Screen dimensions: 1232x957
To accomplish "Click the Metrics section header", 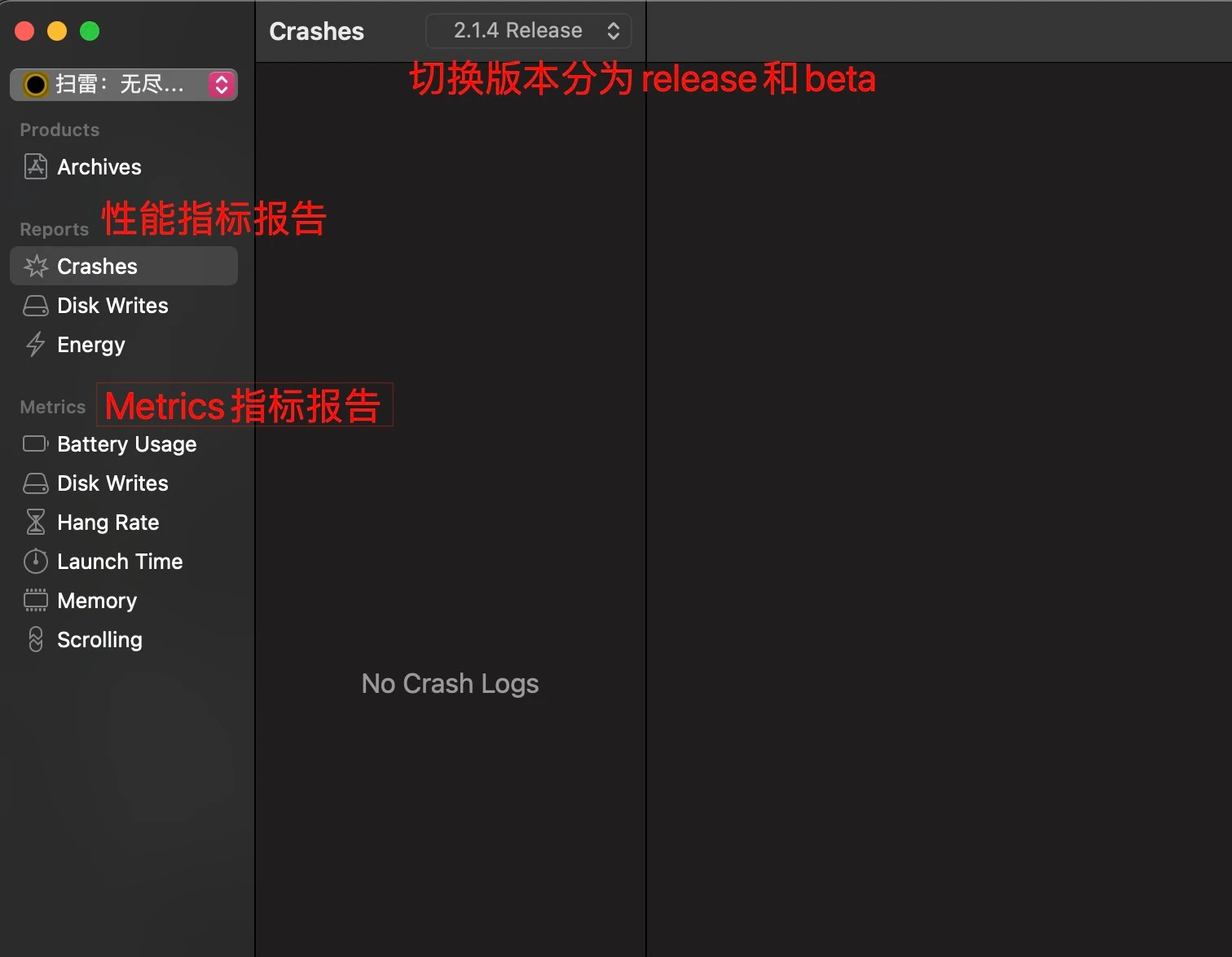I will coord(52,407).
